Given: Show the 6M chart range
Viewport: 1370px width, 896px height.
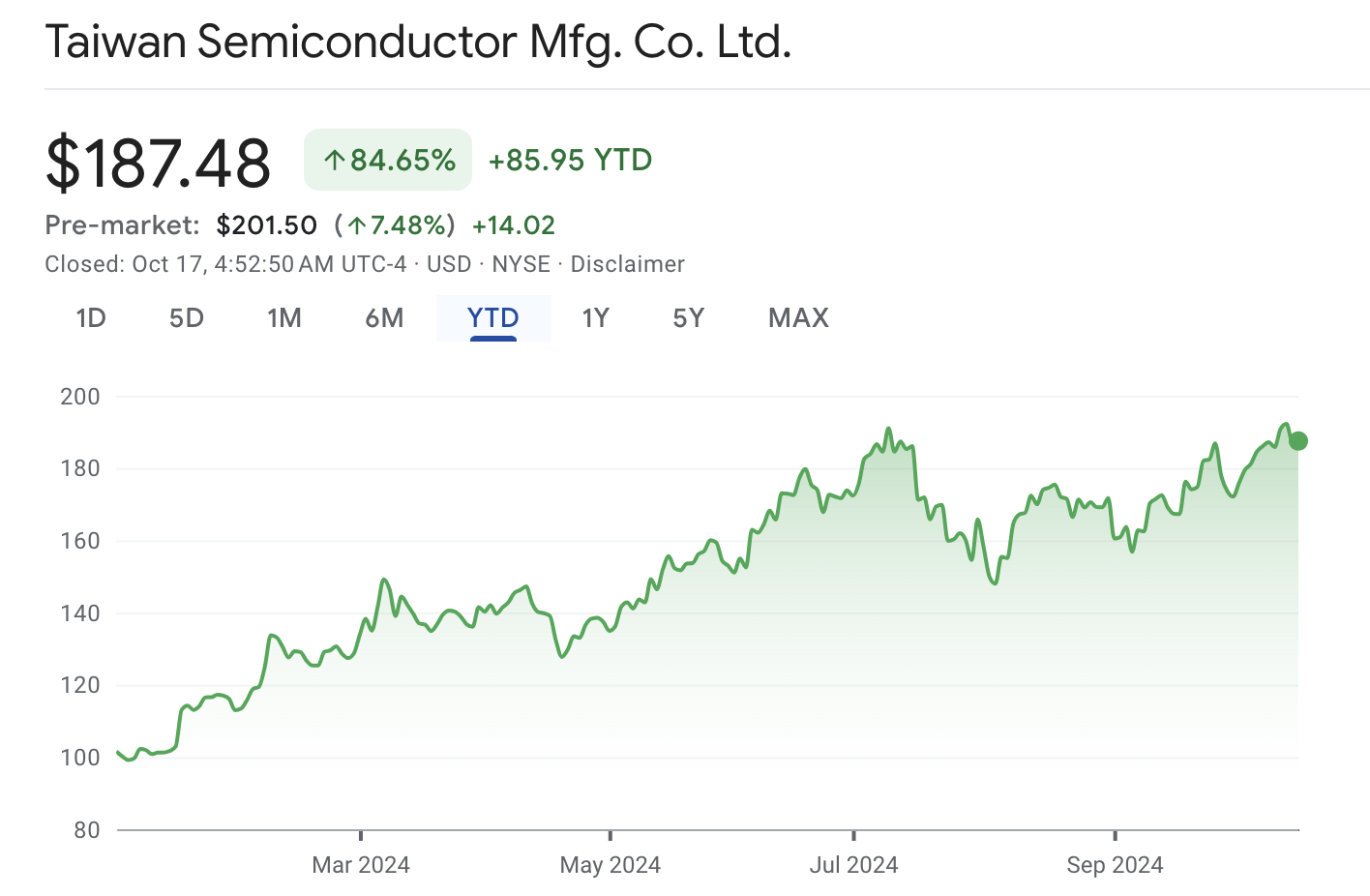Looking at the screenshot, I should point(384,318).
